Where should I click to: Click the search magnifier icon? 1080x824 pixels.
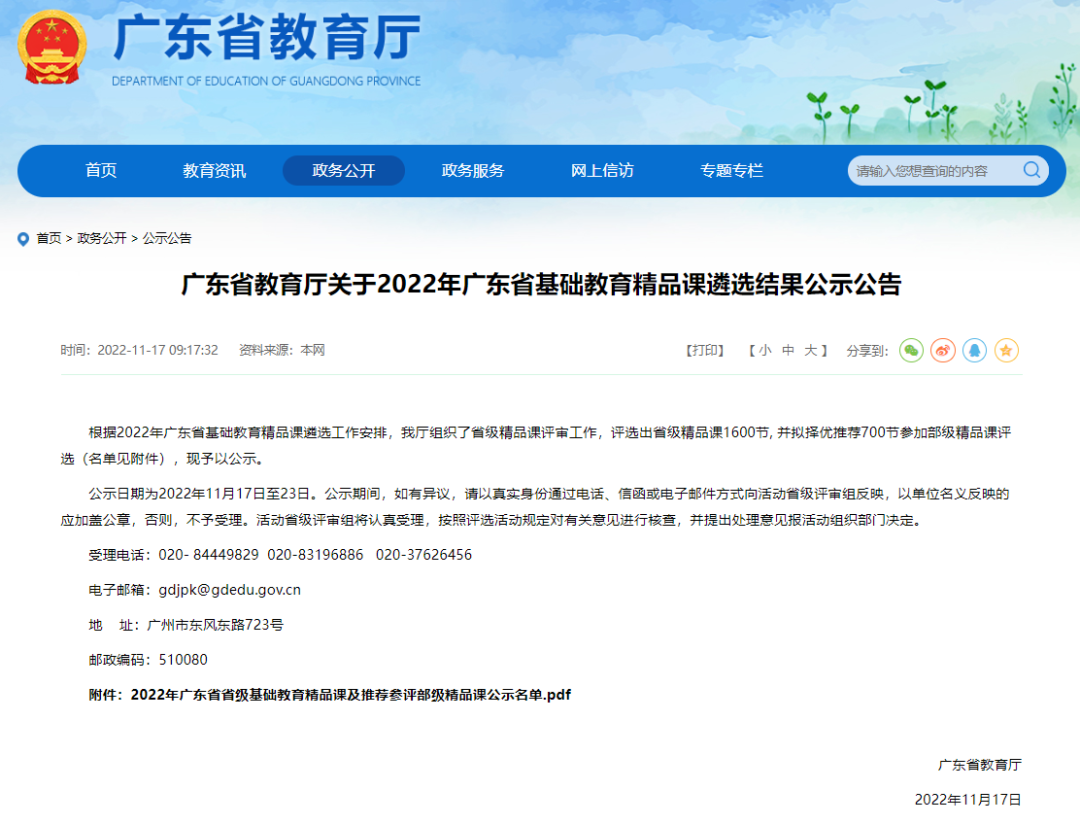[1032, 170]
